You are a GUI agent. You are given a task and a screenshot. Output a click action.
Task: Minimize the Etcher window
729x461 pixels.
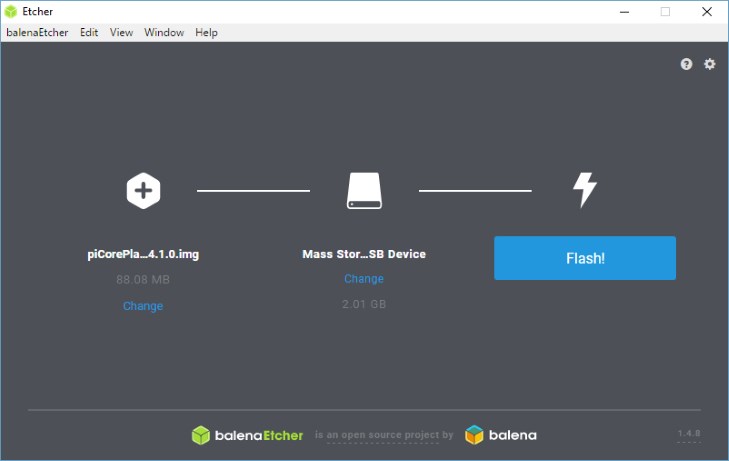pos(624,12)
